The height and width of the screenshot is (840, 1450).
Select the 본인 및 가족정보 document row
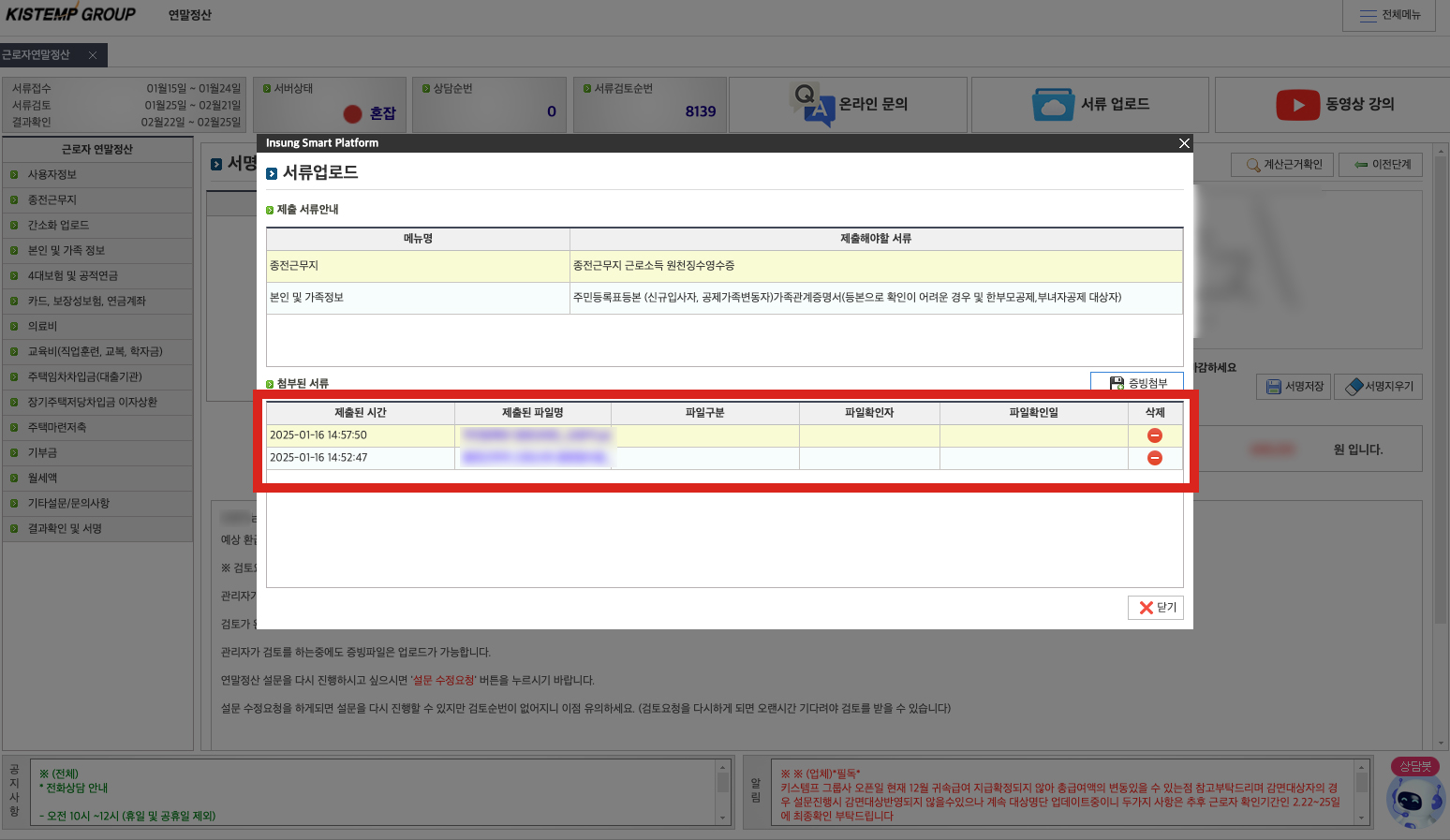click(724, 299)
